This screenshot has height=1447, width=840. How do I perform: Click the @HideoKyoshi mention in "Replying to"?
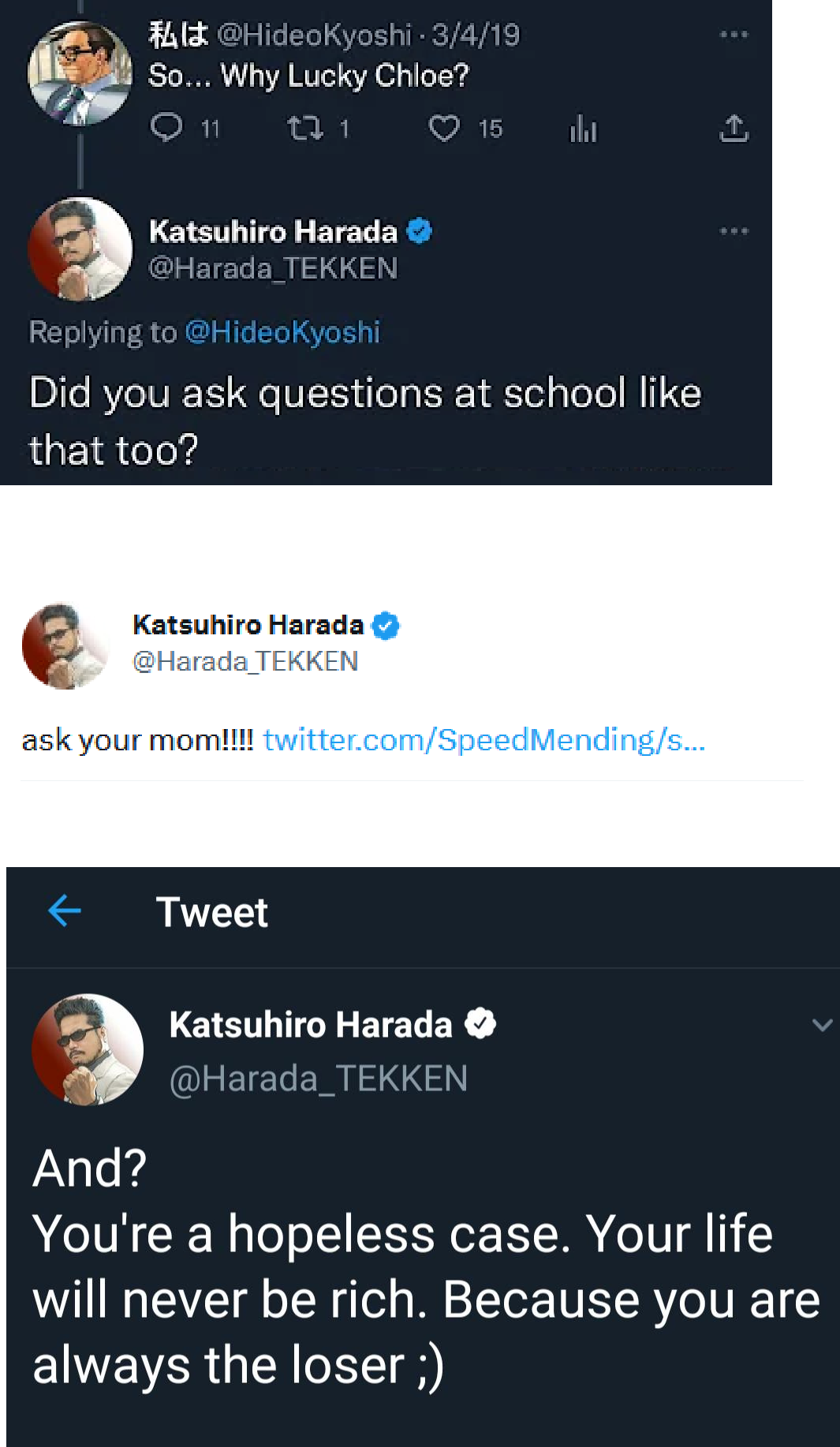click(x=282, y=332)
